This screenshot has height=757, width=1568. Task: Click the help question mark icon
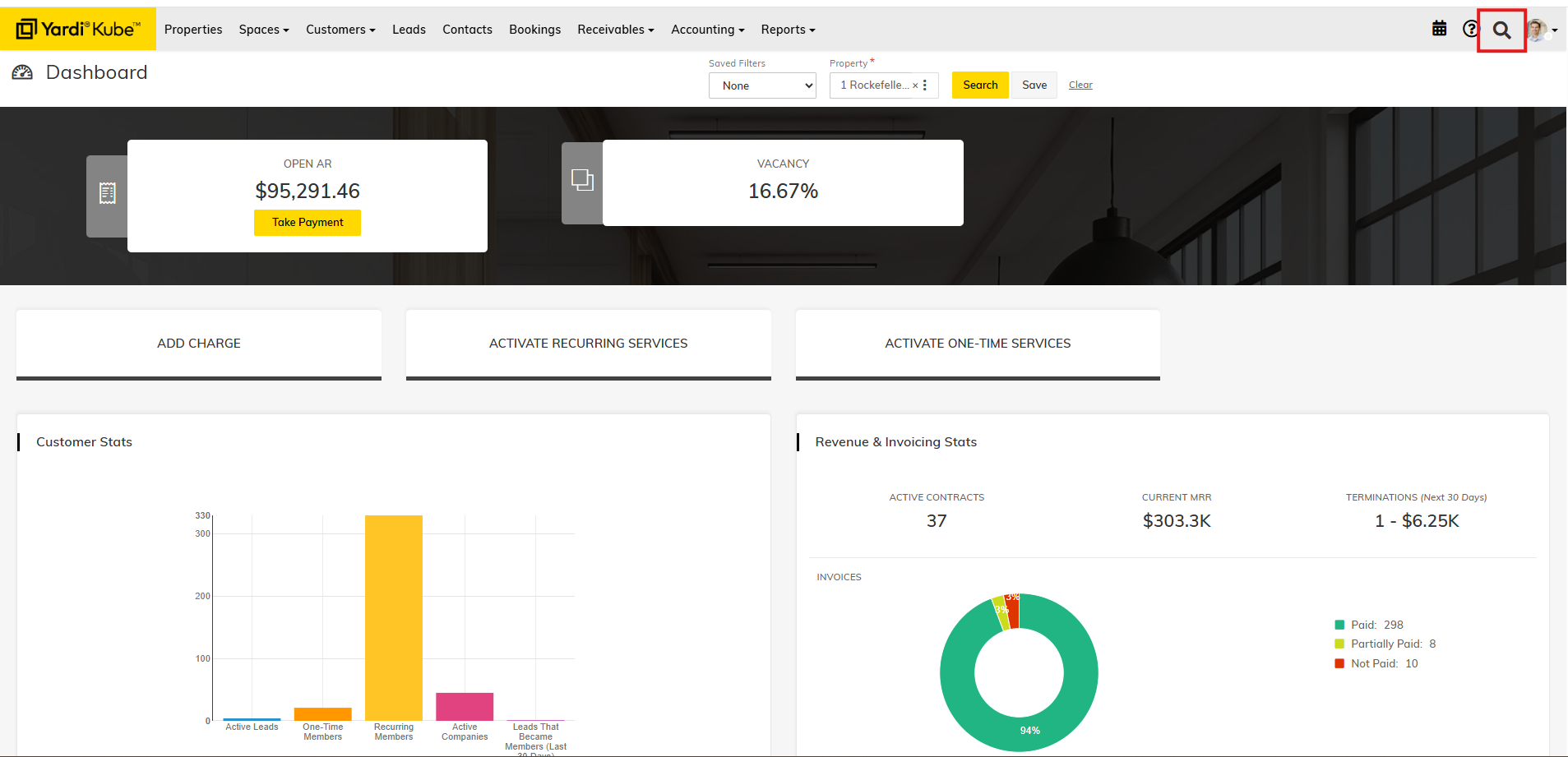[x=1470, y=29]
